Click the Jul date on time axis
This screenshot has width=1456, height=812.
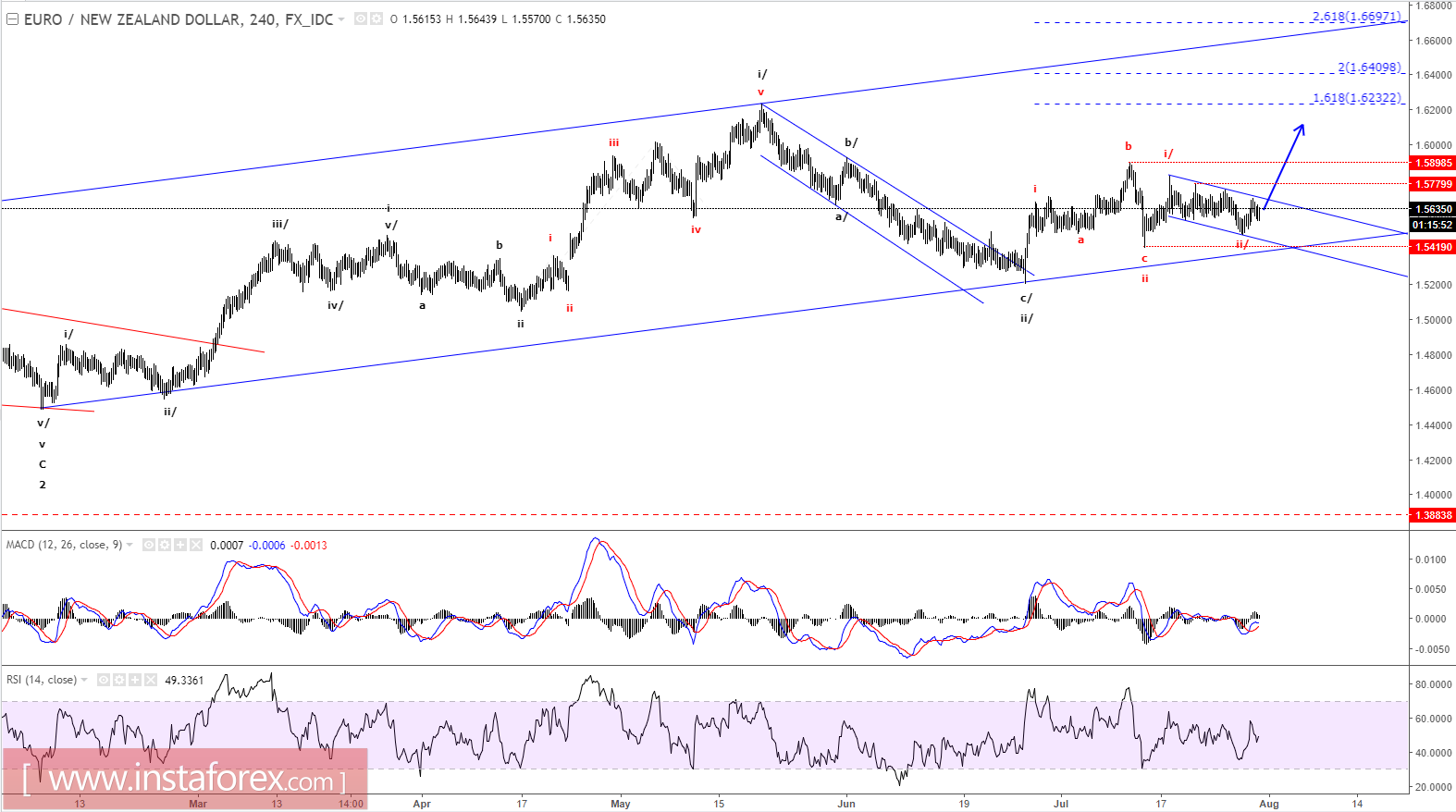coord(1061,804)
